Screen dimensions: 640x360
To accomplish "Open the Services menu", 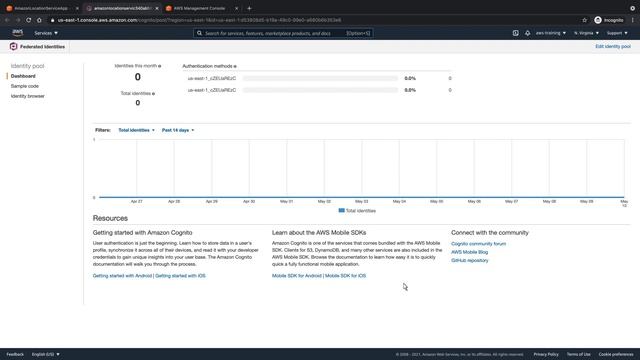I will [x=46, y=33].
